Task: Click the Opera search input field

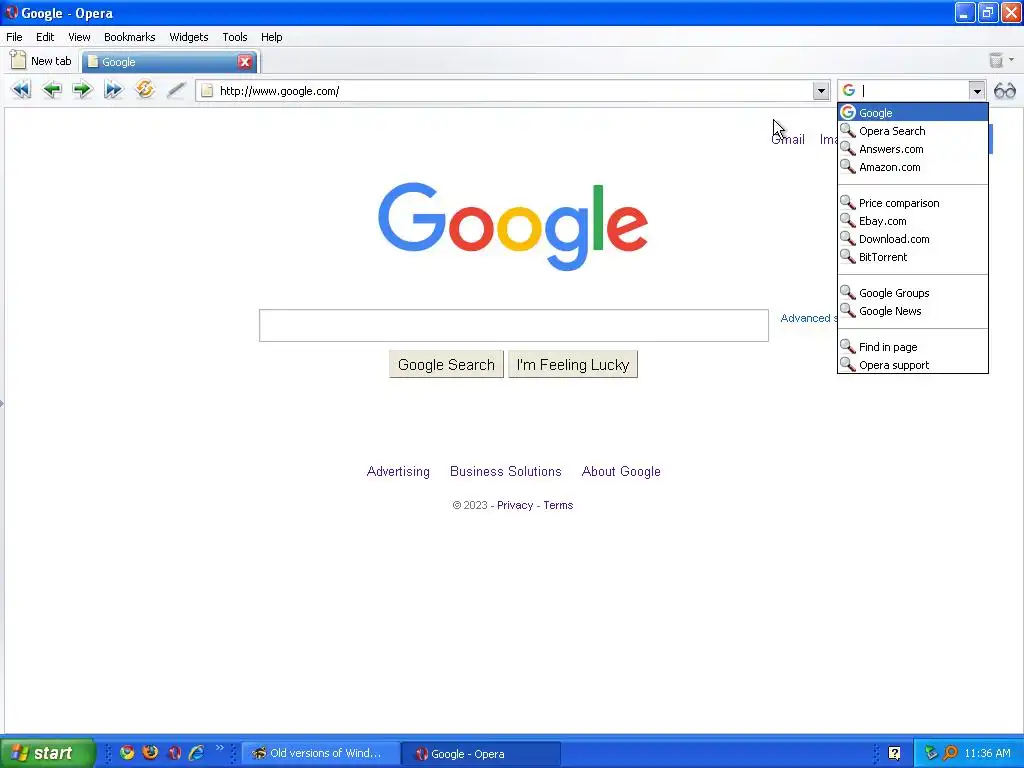Action: click(x=913, y=91)
